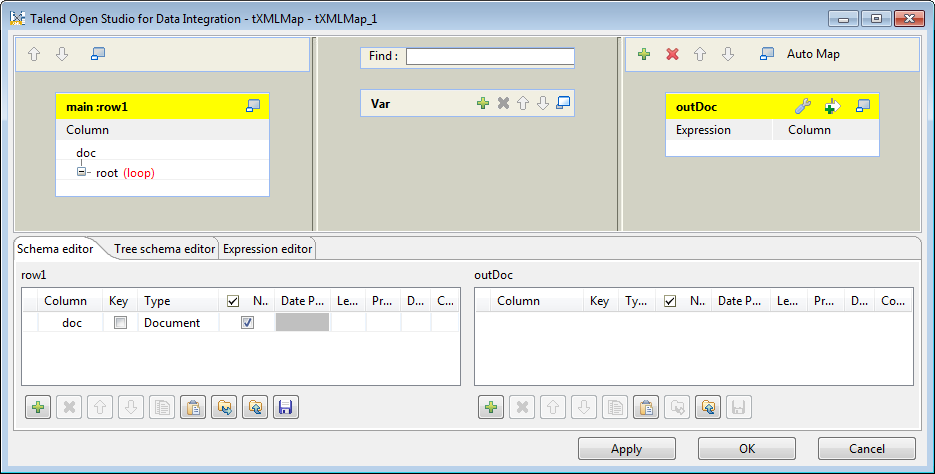Minimize all input tables icon
The height and width of the screenshot is (474, 935).
point(98,54)
